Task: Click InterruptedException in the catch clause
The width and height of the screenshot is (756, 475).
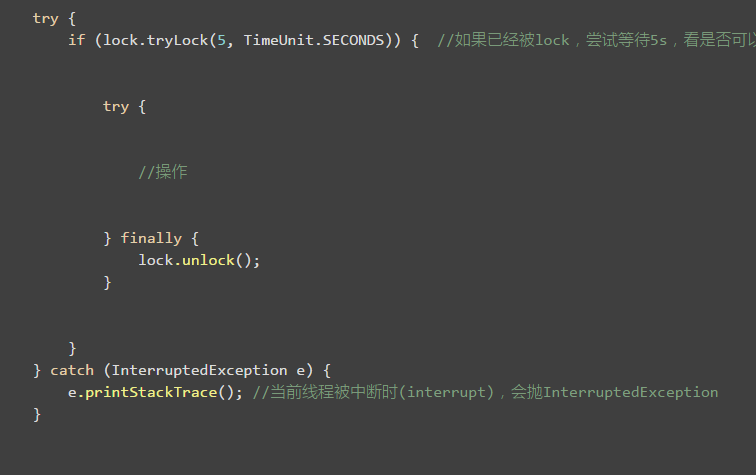Action: coord(200,370)
